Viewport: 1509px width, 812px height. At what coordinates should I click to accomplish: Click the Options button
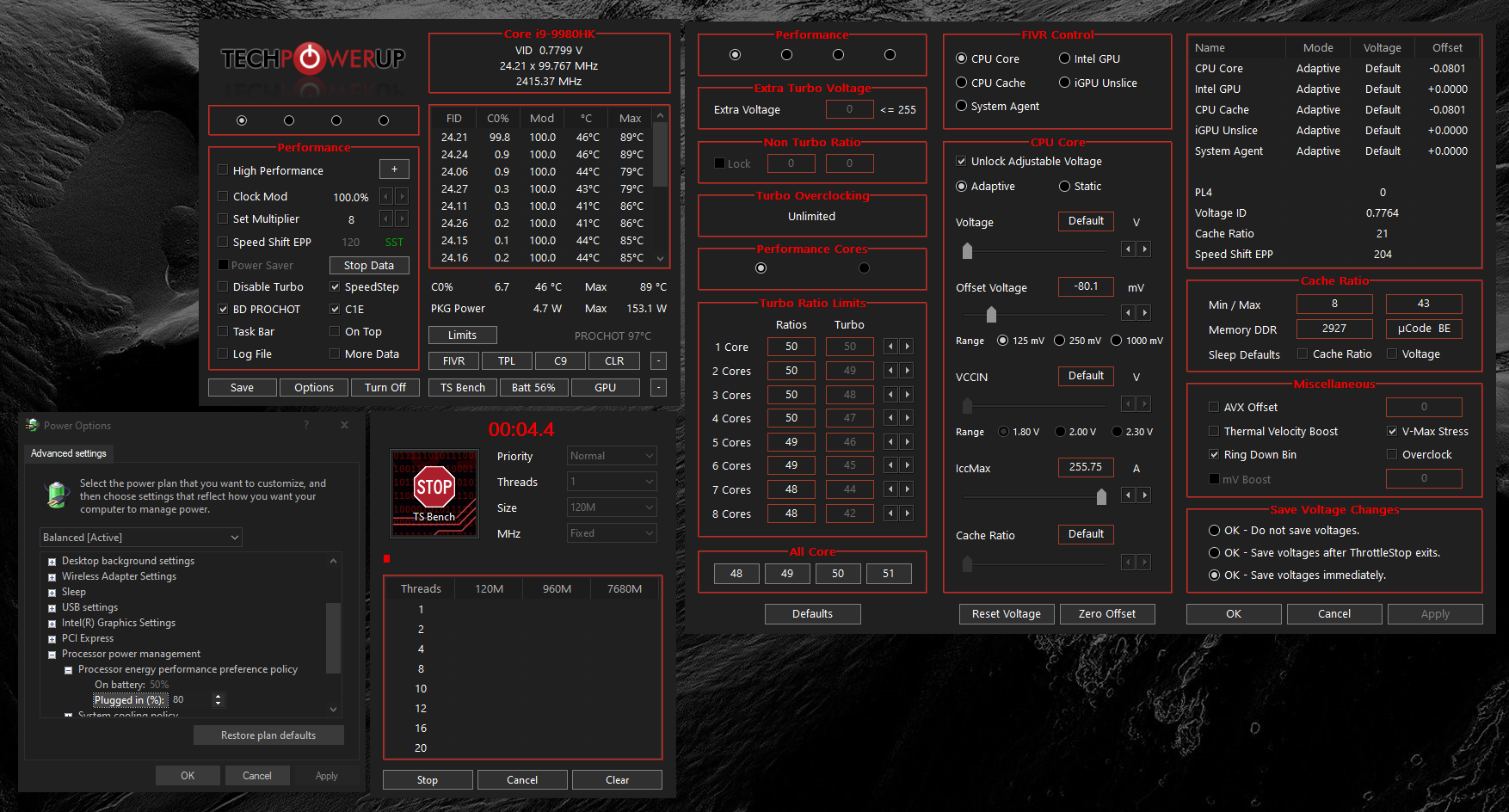click(x=314, y=387)
